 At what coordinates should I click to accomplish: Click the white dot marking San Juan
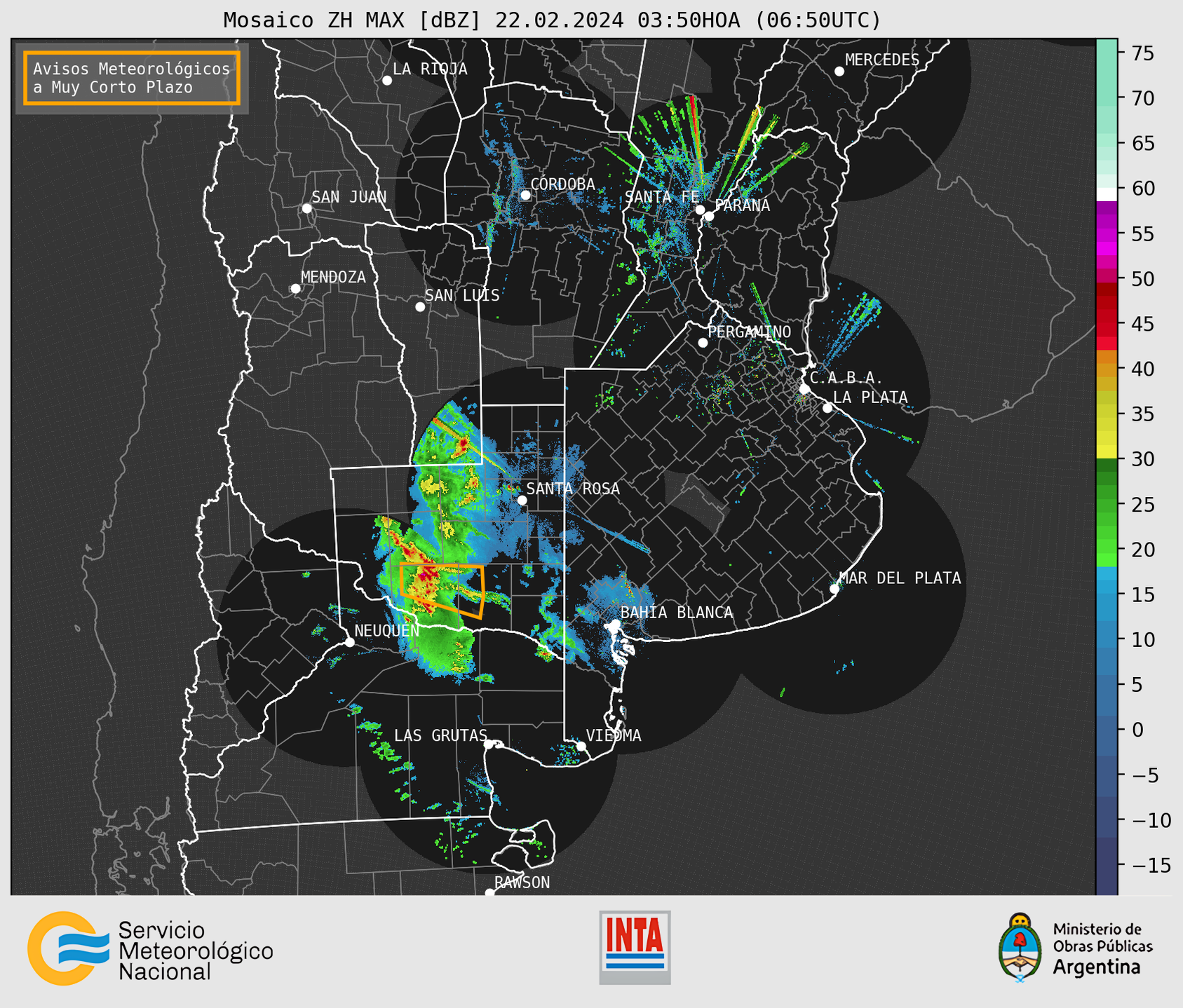[x=306, y=208]
